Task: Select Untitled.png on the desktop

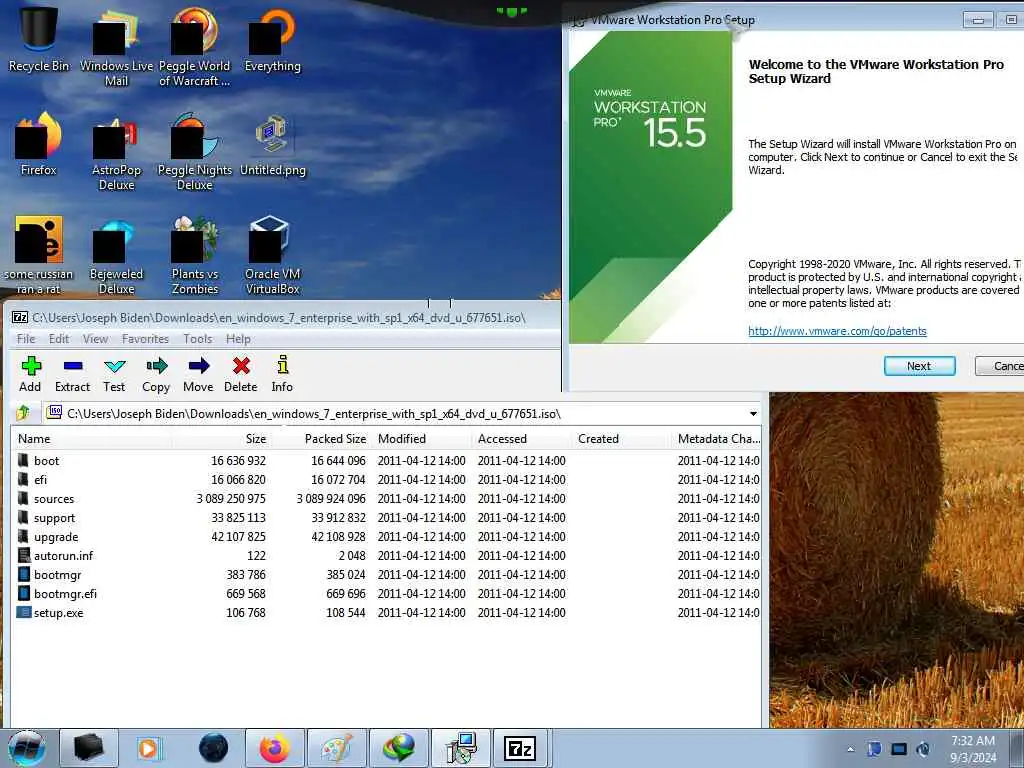Action: pyautogui.click(x=272, y=145)
